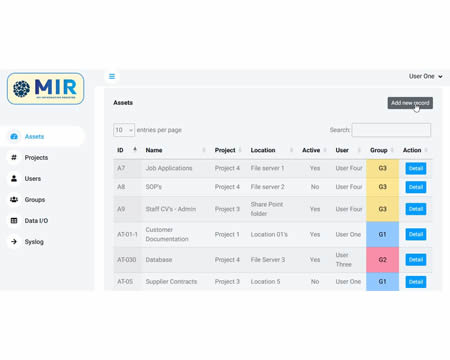Click 'User Three' user cell
The width and height of the screenshot is (450, 360).
[x=344, y=260]
